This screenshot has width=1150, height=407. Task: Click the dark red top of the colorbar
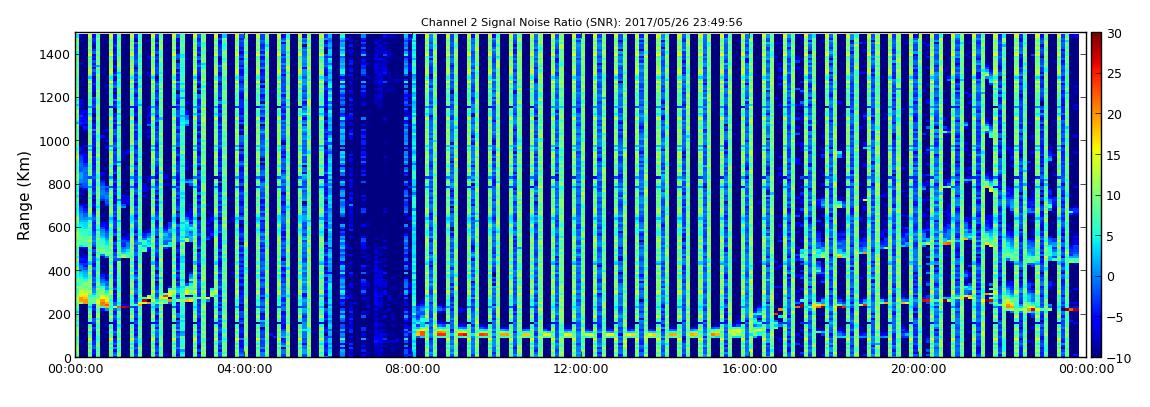pos(1096,40)
